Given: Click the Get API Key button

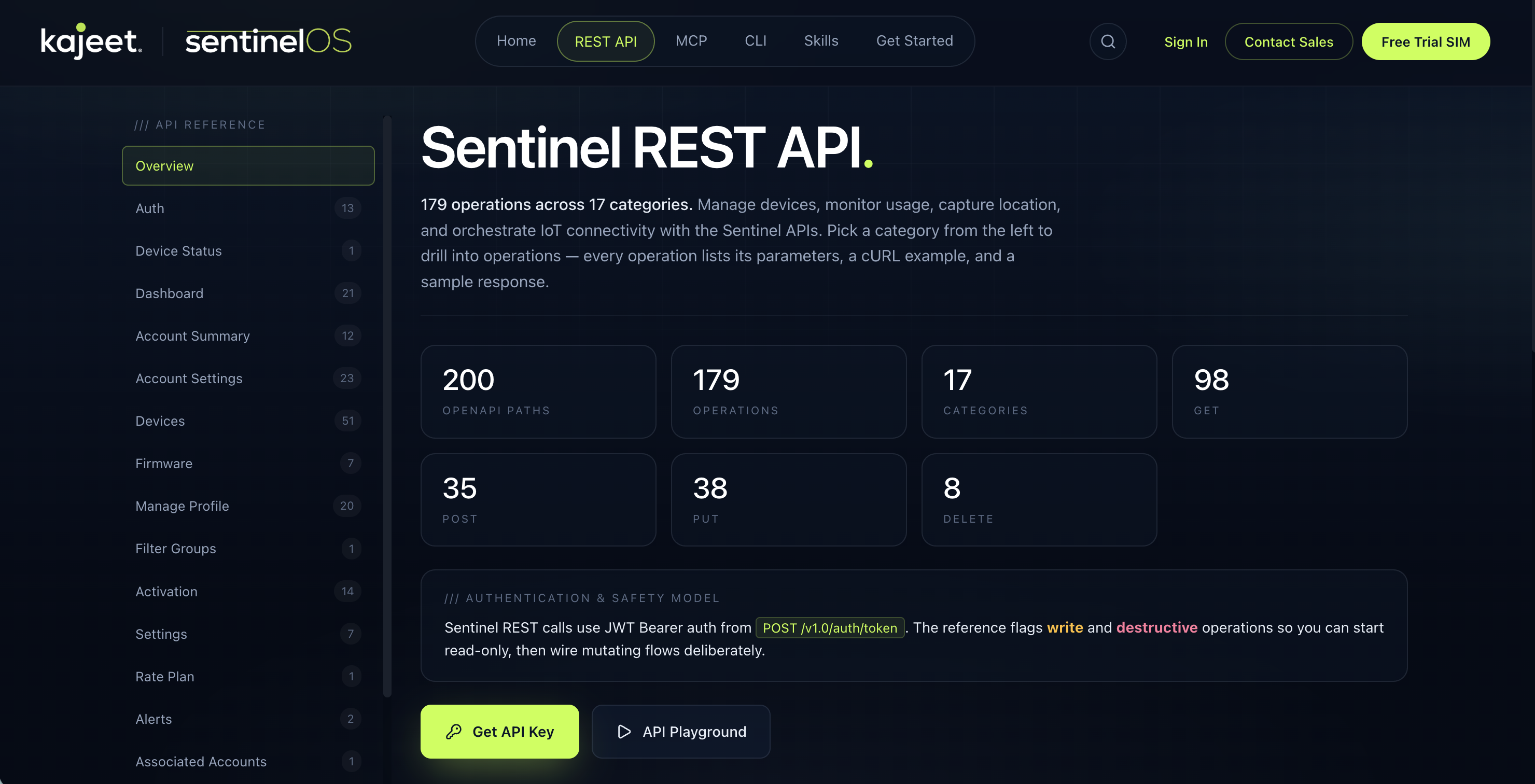Looking at the screenshot, I should (x=499, y=732).
